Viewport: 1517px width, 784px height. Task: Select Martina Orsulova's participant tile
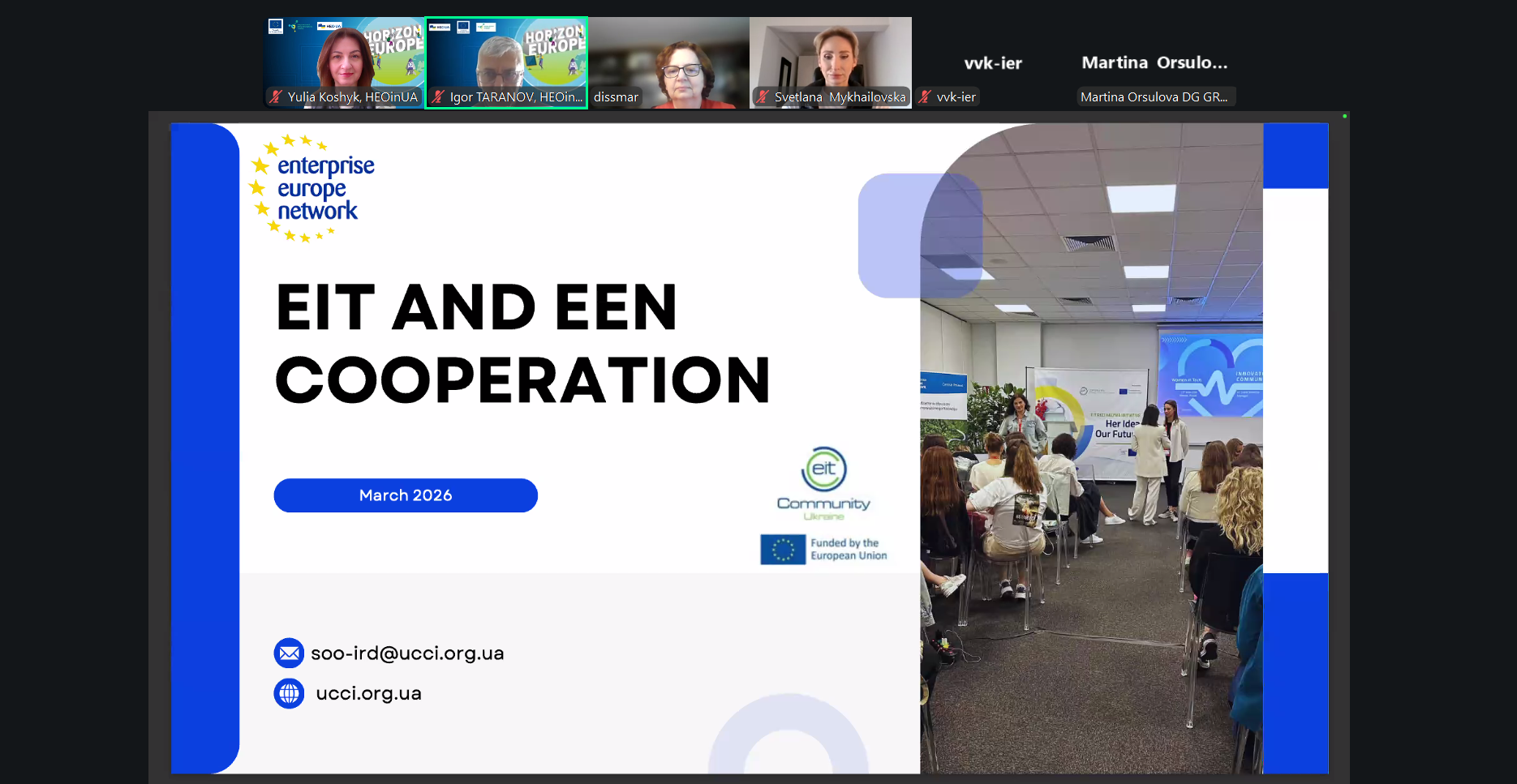[x=1154, y=63]
